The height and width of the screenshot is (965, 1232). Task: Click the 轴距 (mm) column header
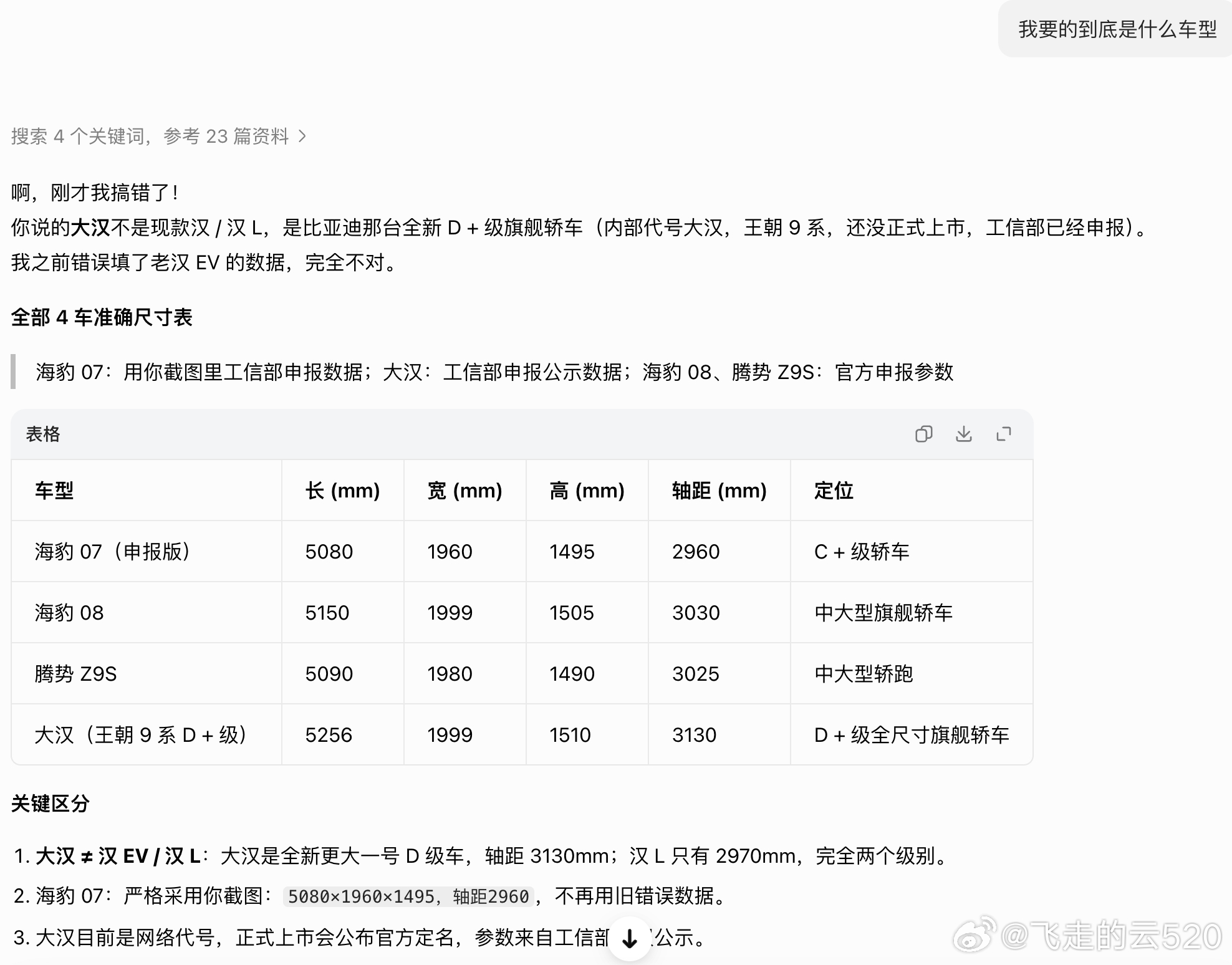coord(719,491)
